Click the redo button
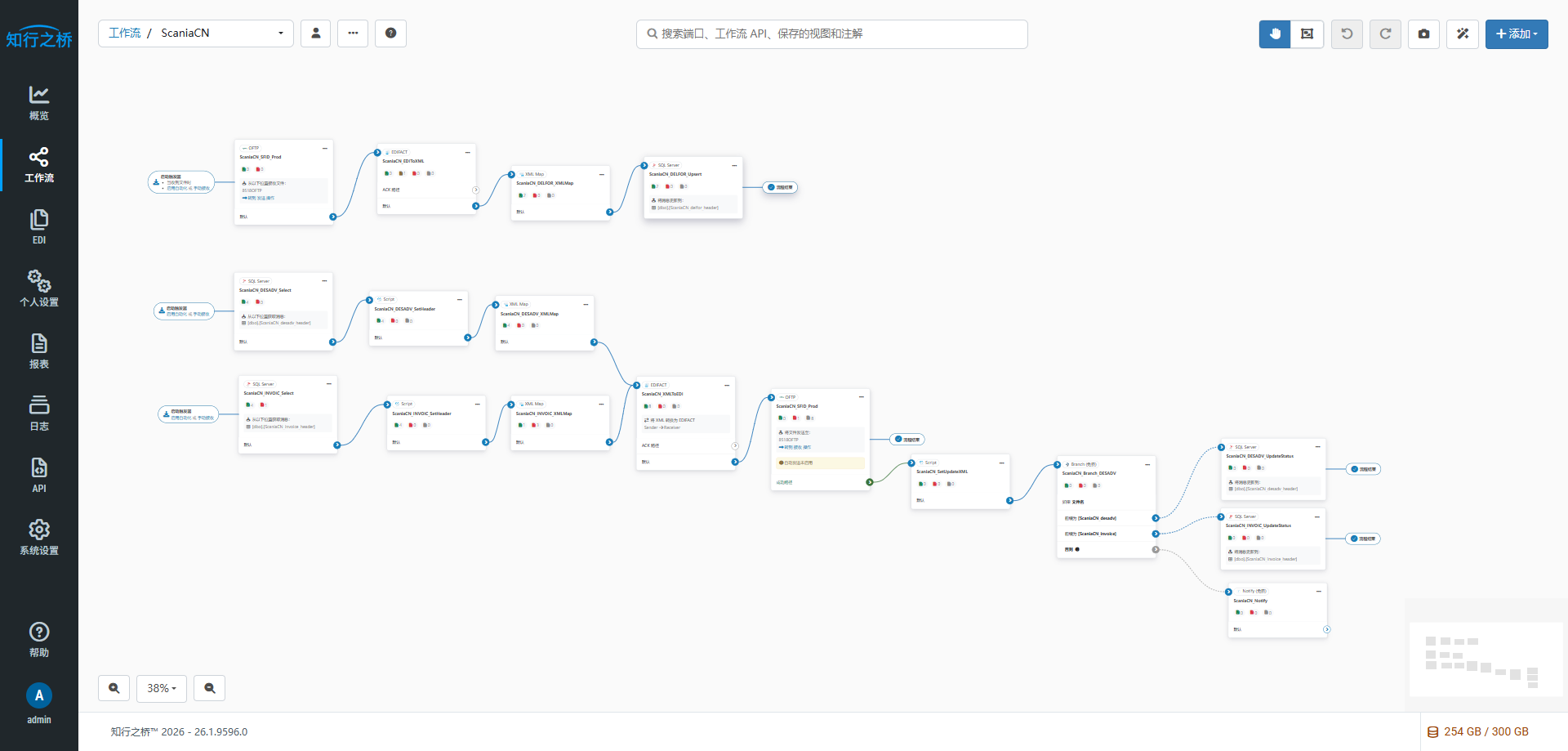Screen dimensions: 1568x751 pyautogui.click(x=1385, y=34)
